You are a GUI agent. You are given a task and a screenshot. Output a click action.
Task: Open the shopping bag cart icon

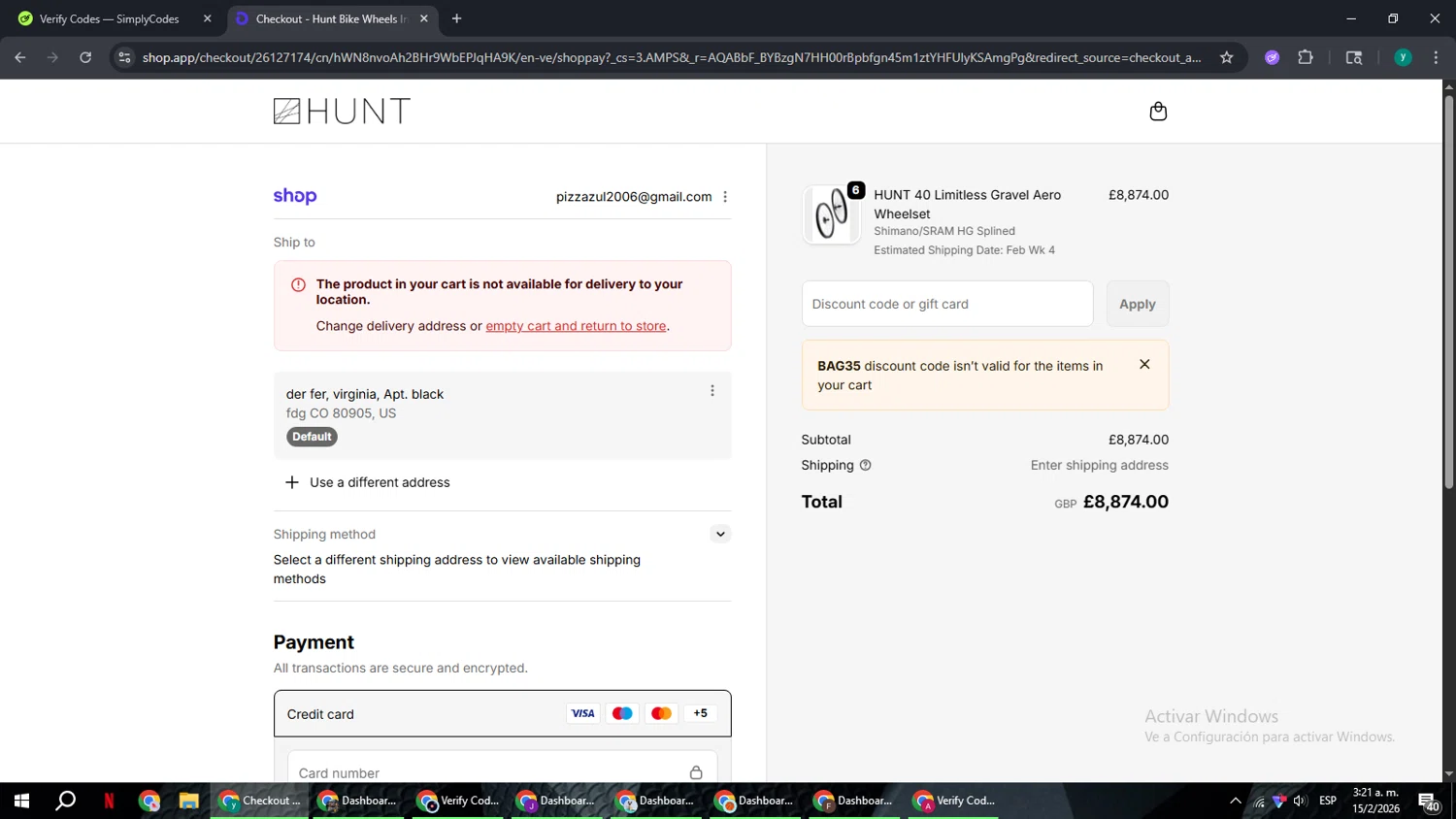(1158, 112)
